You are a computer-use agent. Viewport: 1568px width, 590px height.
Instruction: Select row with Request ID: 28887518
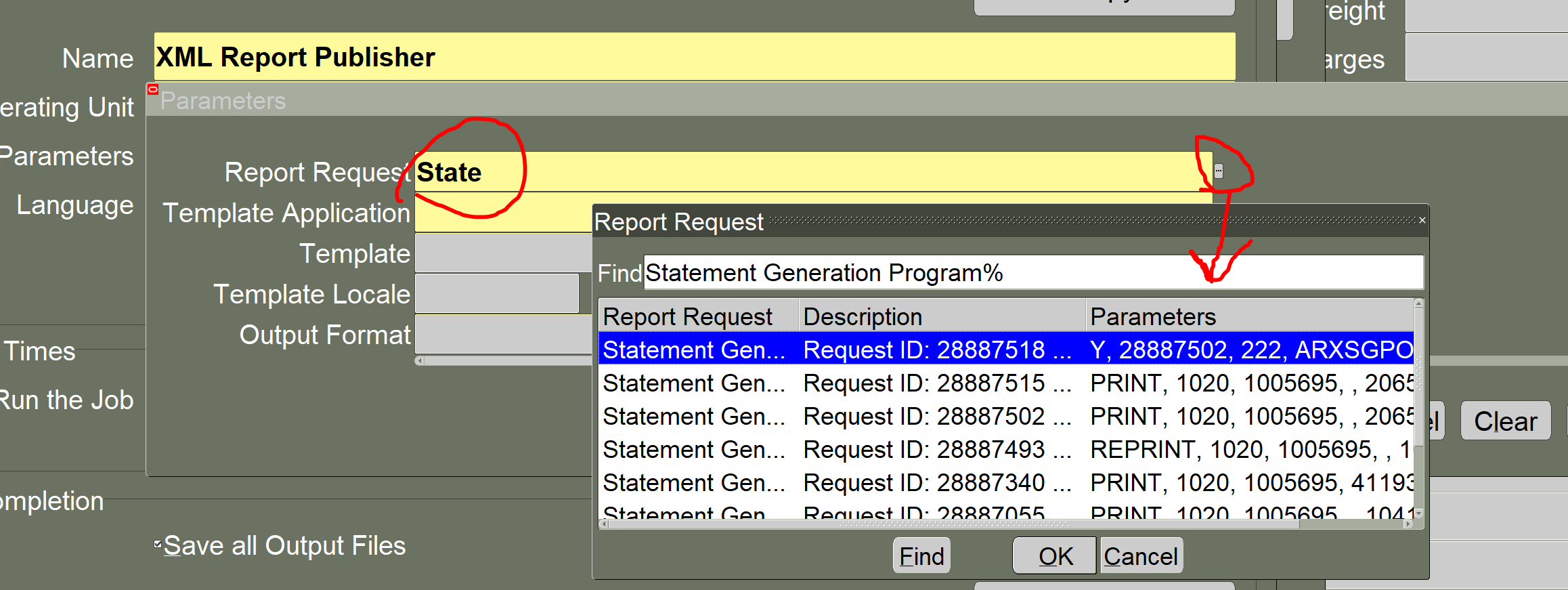(1006, 350)
